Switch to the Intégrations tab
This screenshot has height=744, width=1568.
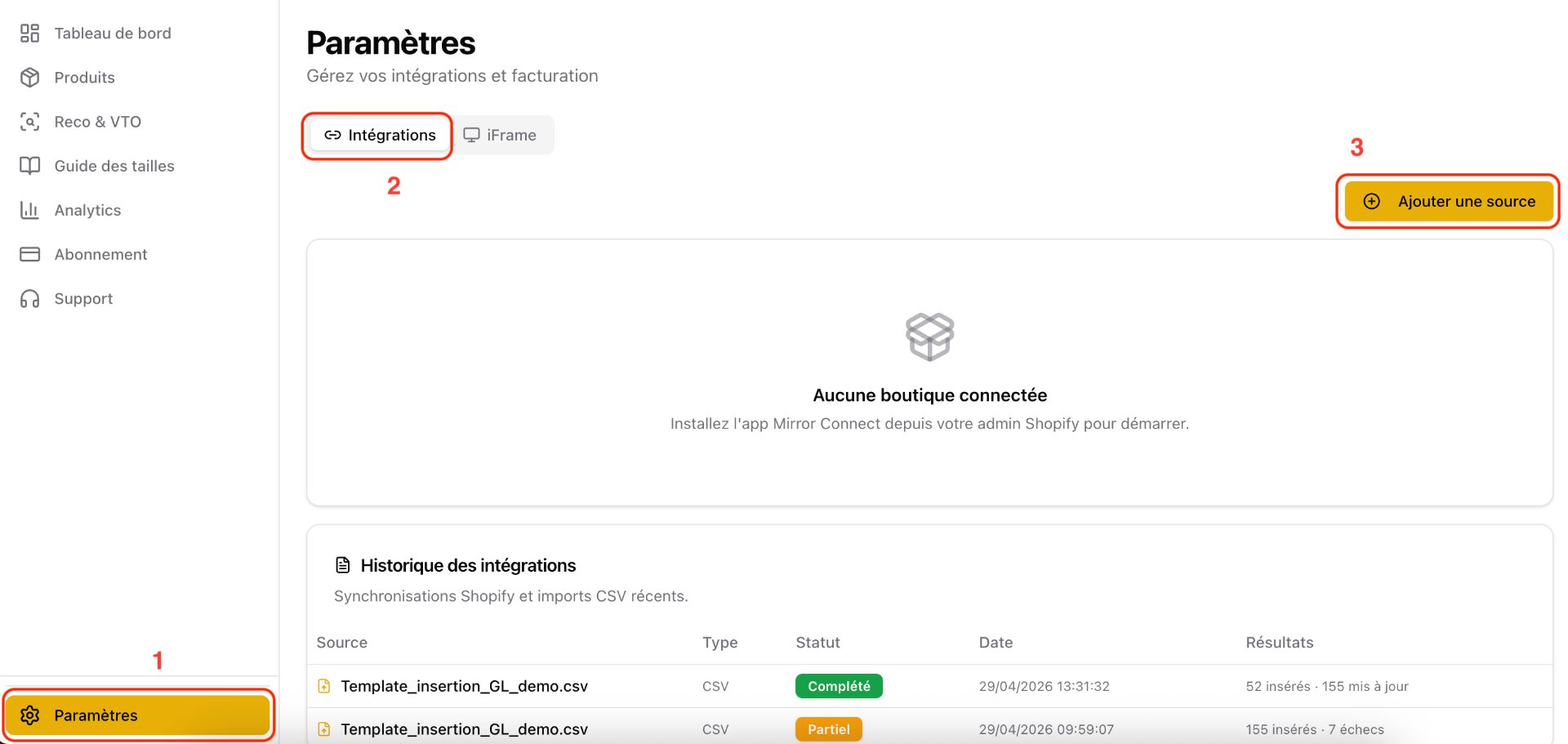point(380,136)
